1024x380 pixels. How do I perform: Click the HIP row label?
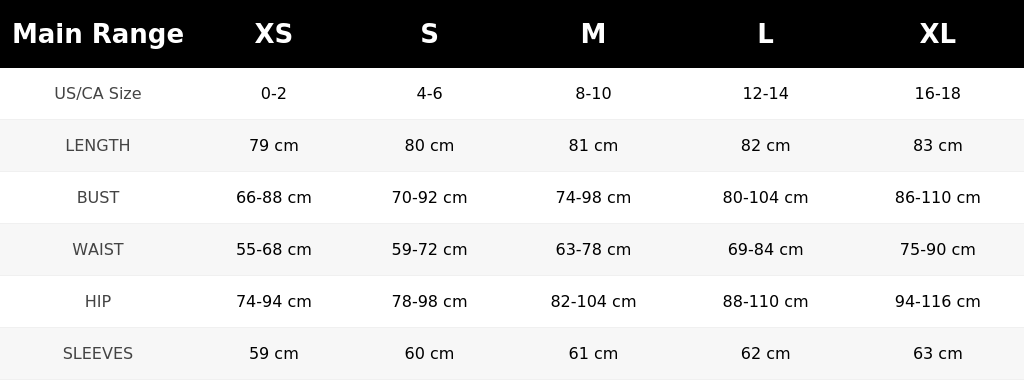coord(98,302)
